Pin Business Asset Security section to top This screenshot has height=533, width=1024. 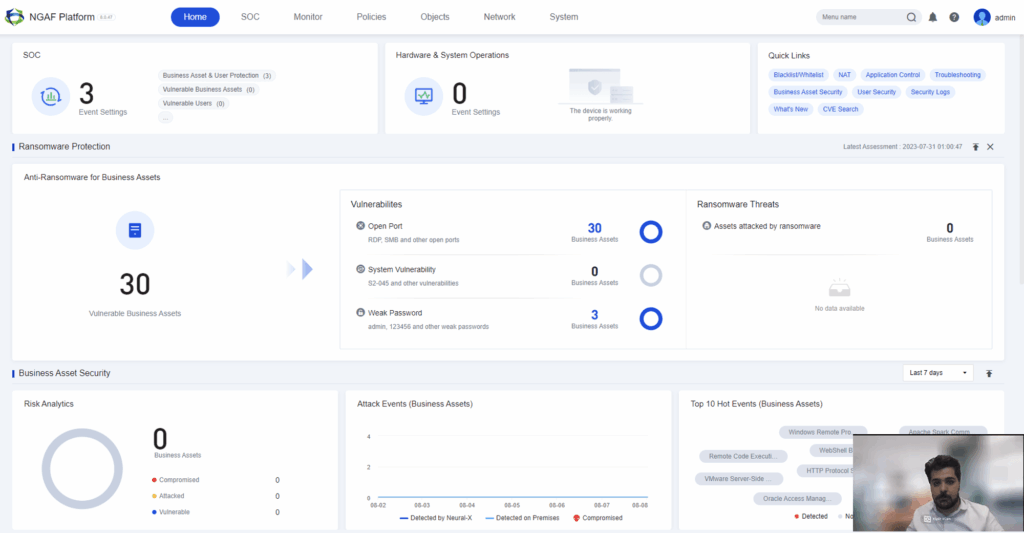pos(989,373)
